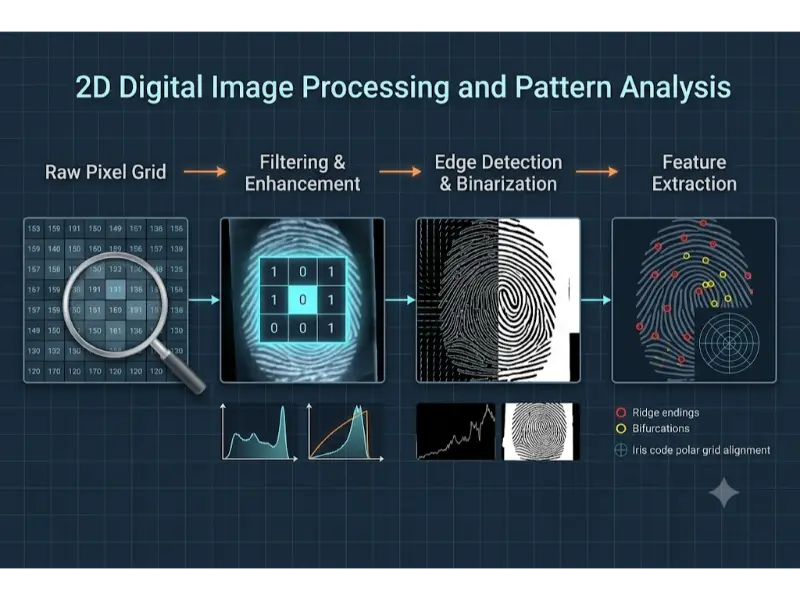Click the "139" pixel cell
This screenshot has width=800, height=600.
click(177, 249)
